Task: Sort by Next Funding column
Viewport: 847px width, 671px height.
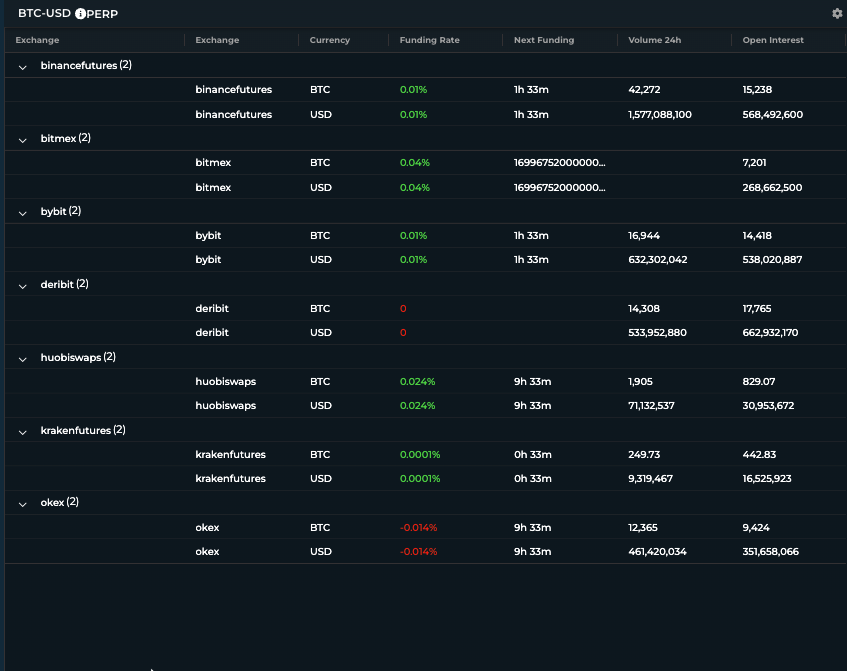Action: (543, 40)
